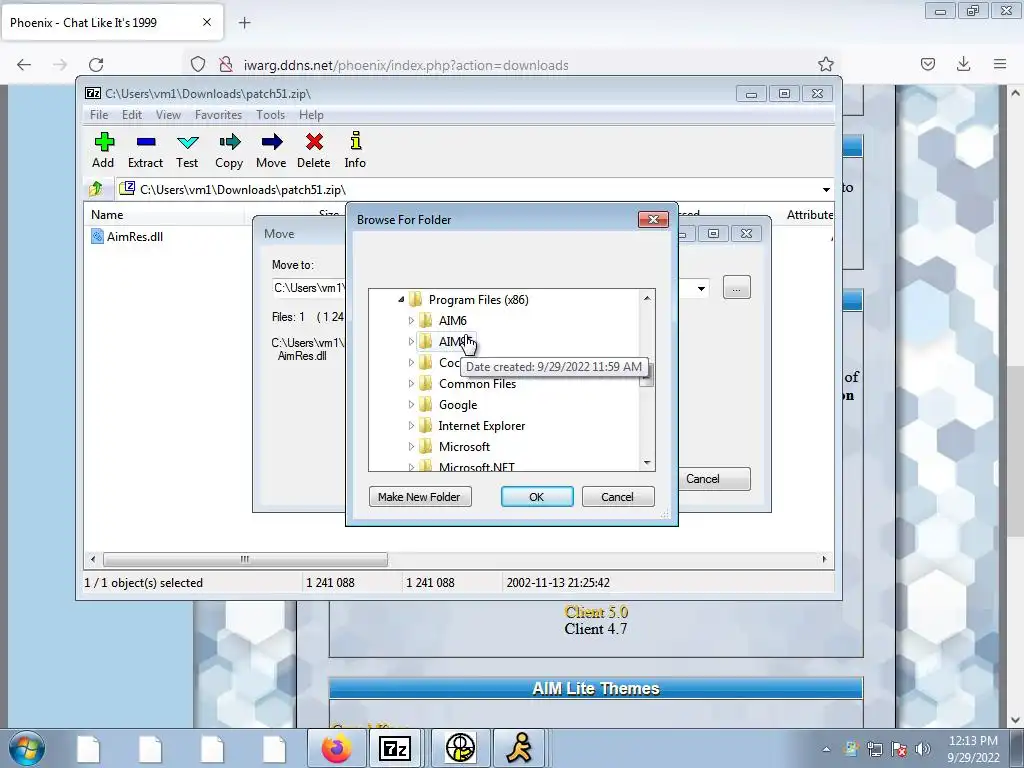This screenshot has width=1024, height=768.
Task: Open Save to Pocket
Action: 928,64
